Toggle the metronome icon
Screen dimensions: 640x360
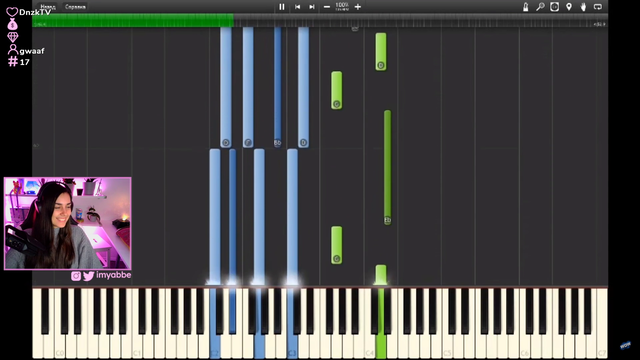point(526,7)
